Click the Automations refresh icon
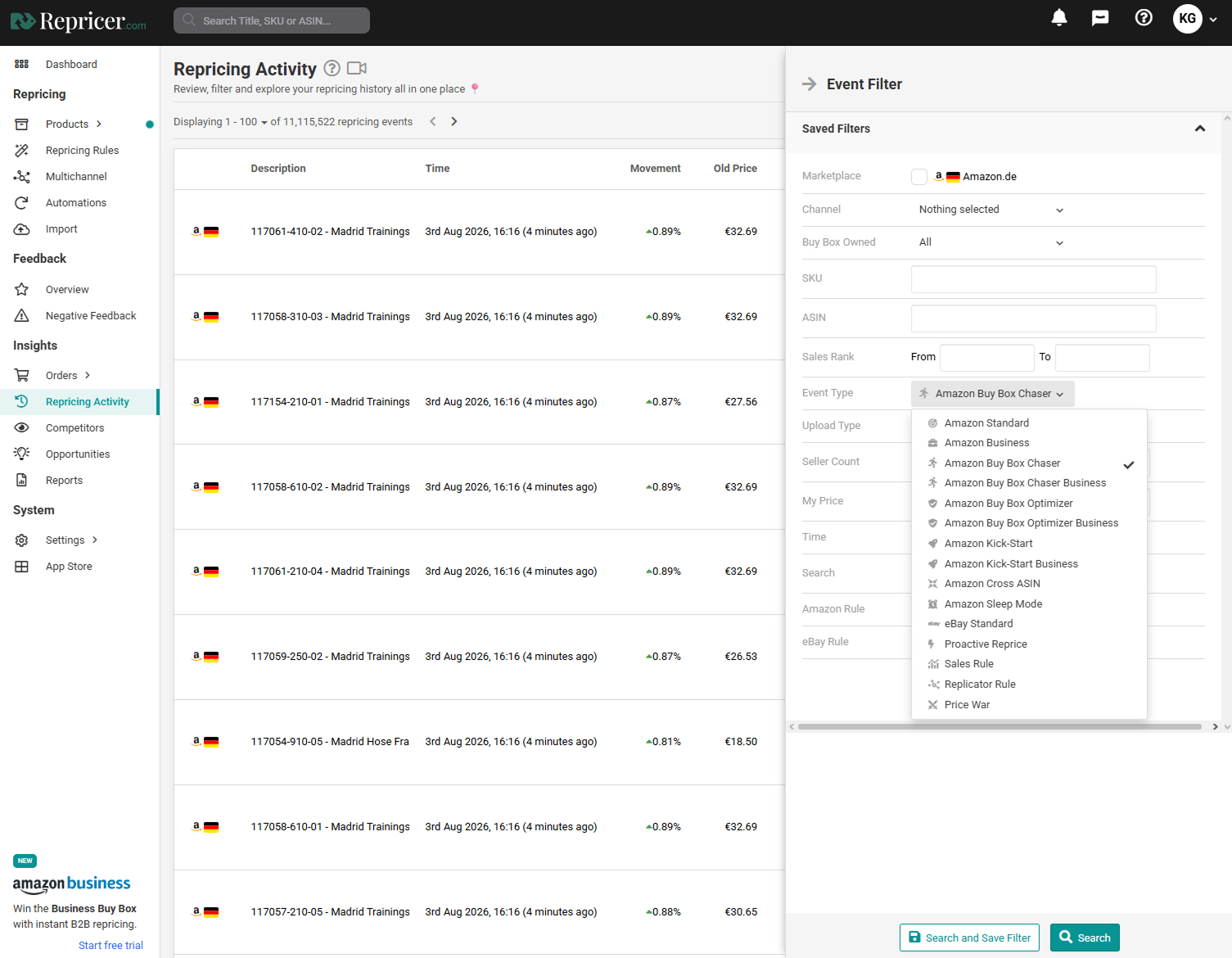Screen dimensions: 1232x958 tap(22, 203)
